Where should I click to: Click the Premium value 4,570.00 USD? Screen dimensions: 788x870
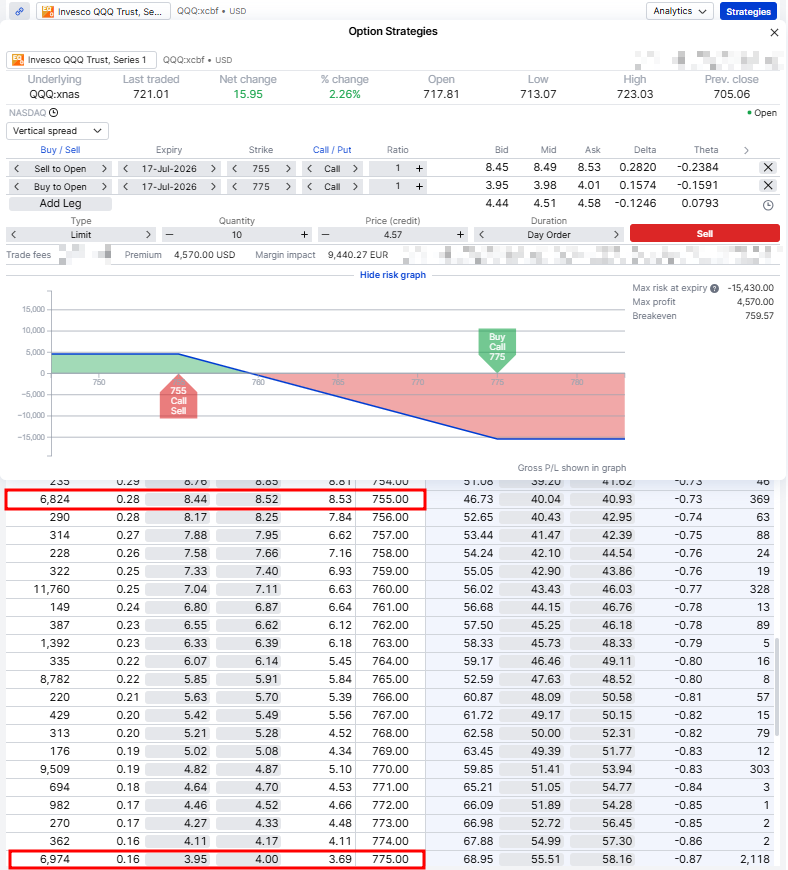pyautogui.click(x=204, y=255)
